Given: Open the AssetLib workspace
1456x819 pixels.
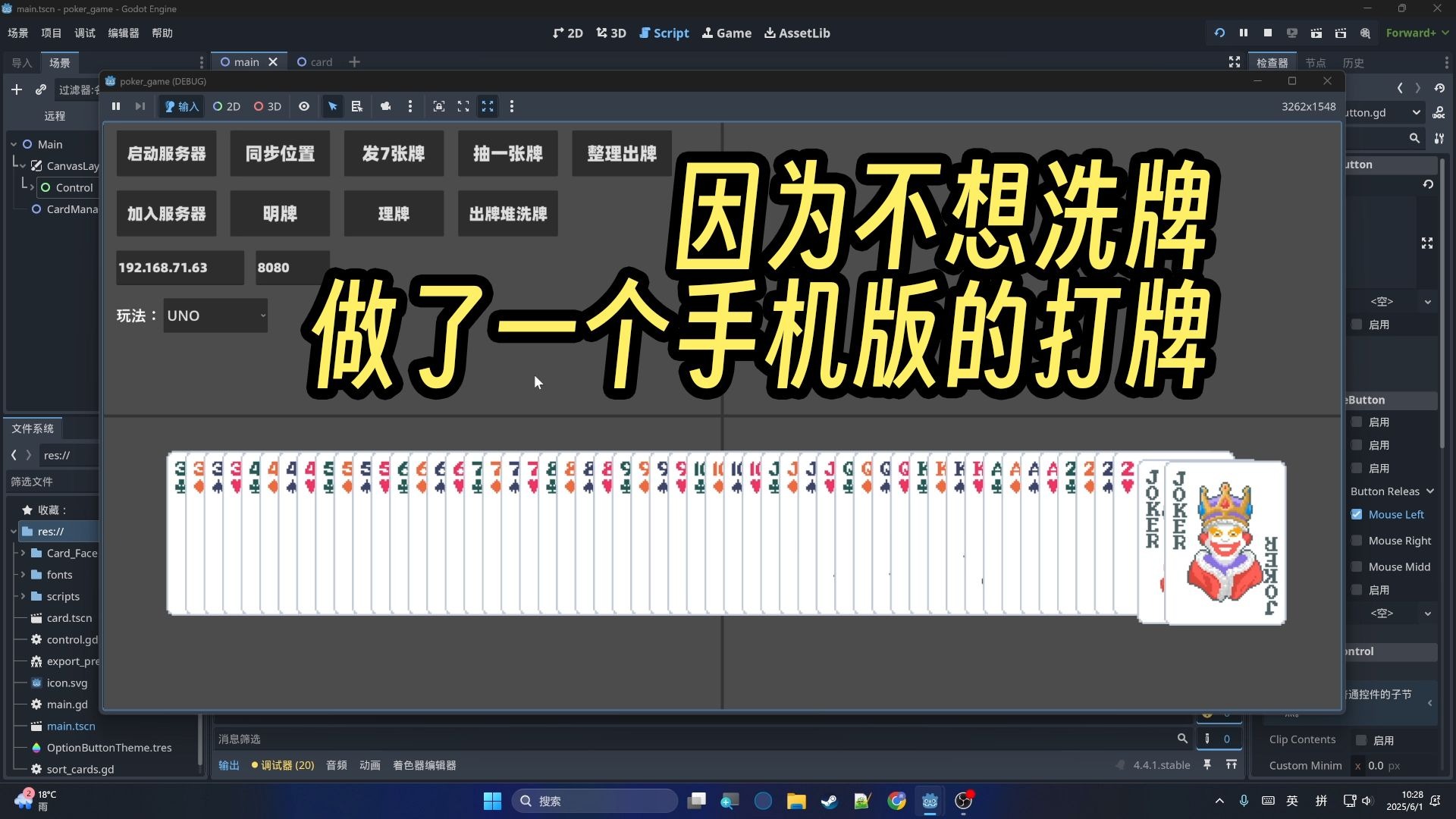Looking at the screenshot, I should 797,33.
